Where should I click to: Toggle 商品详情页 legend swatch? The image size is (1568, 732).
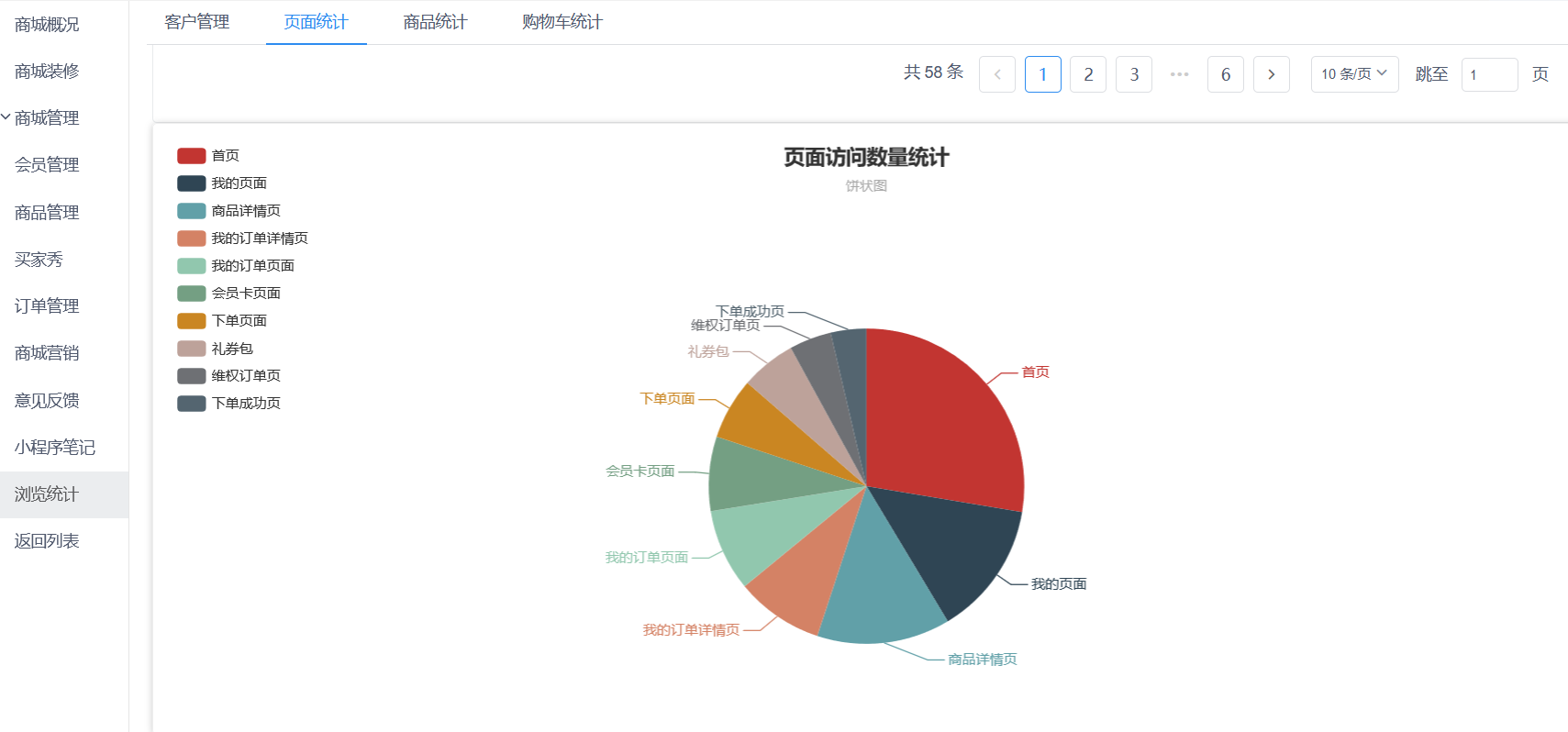(192, 211)
